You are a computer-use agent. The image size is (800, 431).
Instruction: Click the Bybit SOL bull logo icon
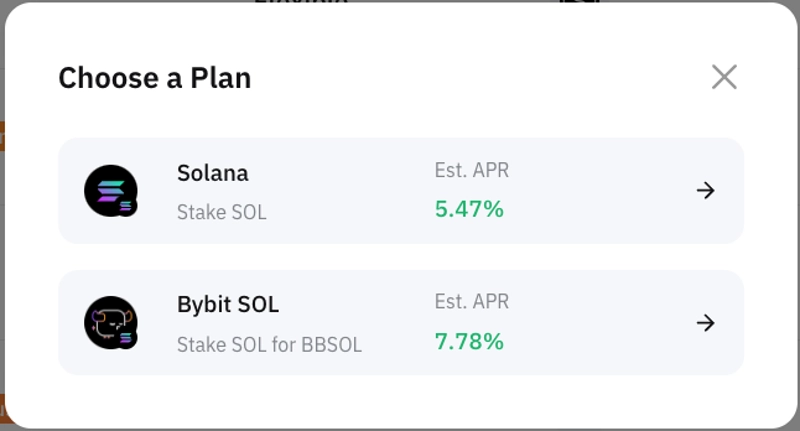108,321
